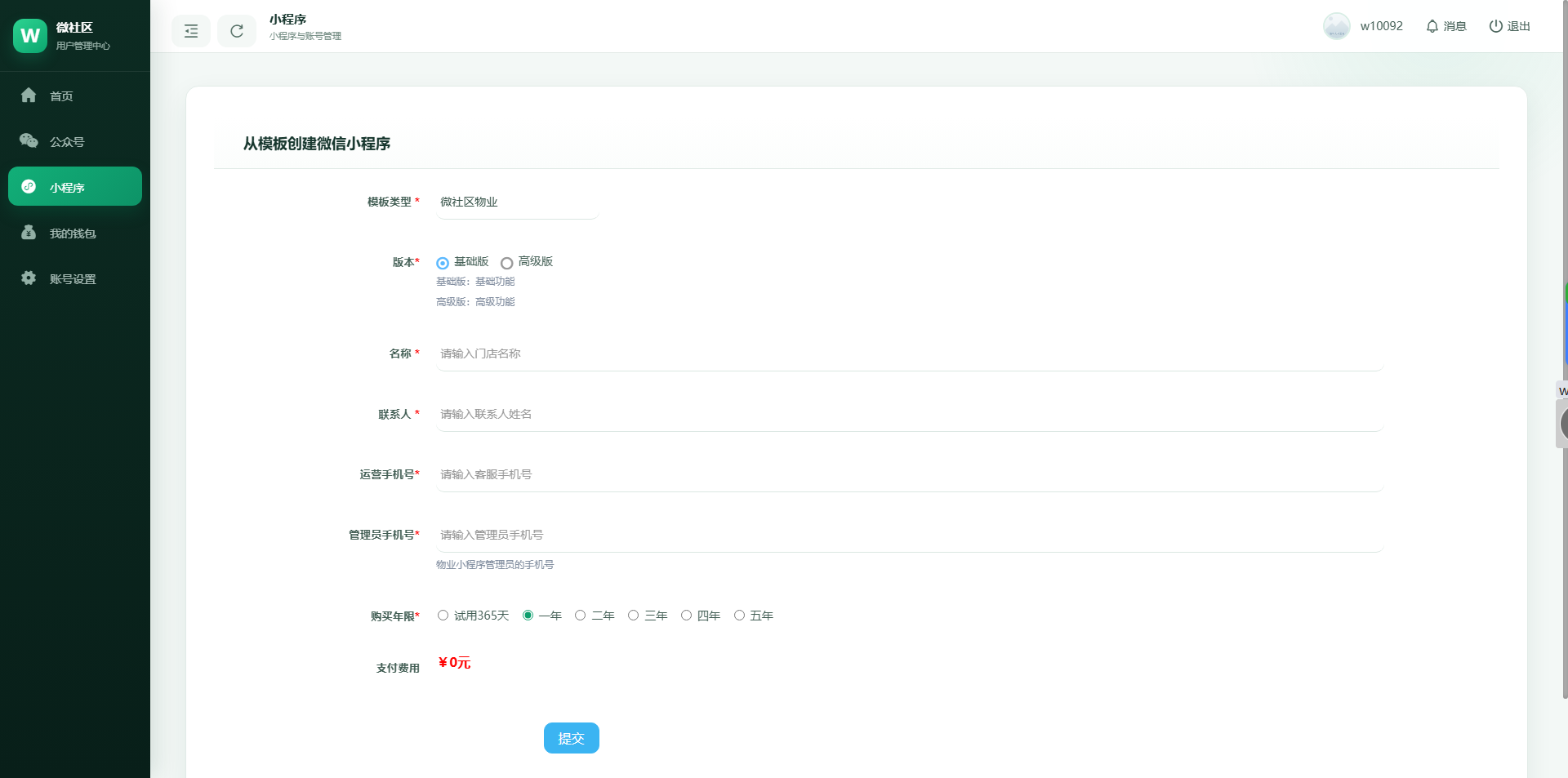Choose 三年 purchase period
Image resolution: width=1568 pixels, height=778 pixels.
tap(633, 616)
